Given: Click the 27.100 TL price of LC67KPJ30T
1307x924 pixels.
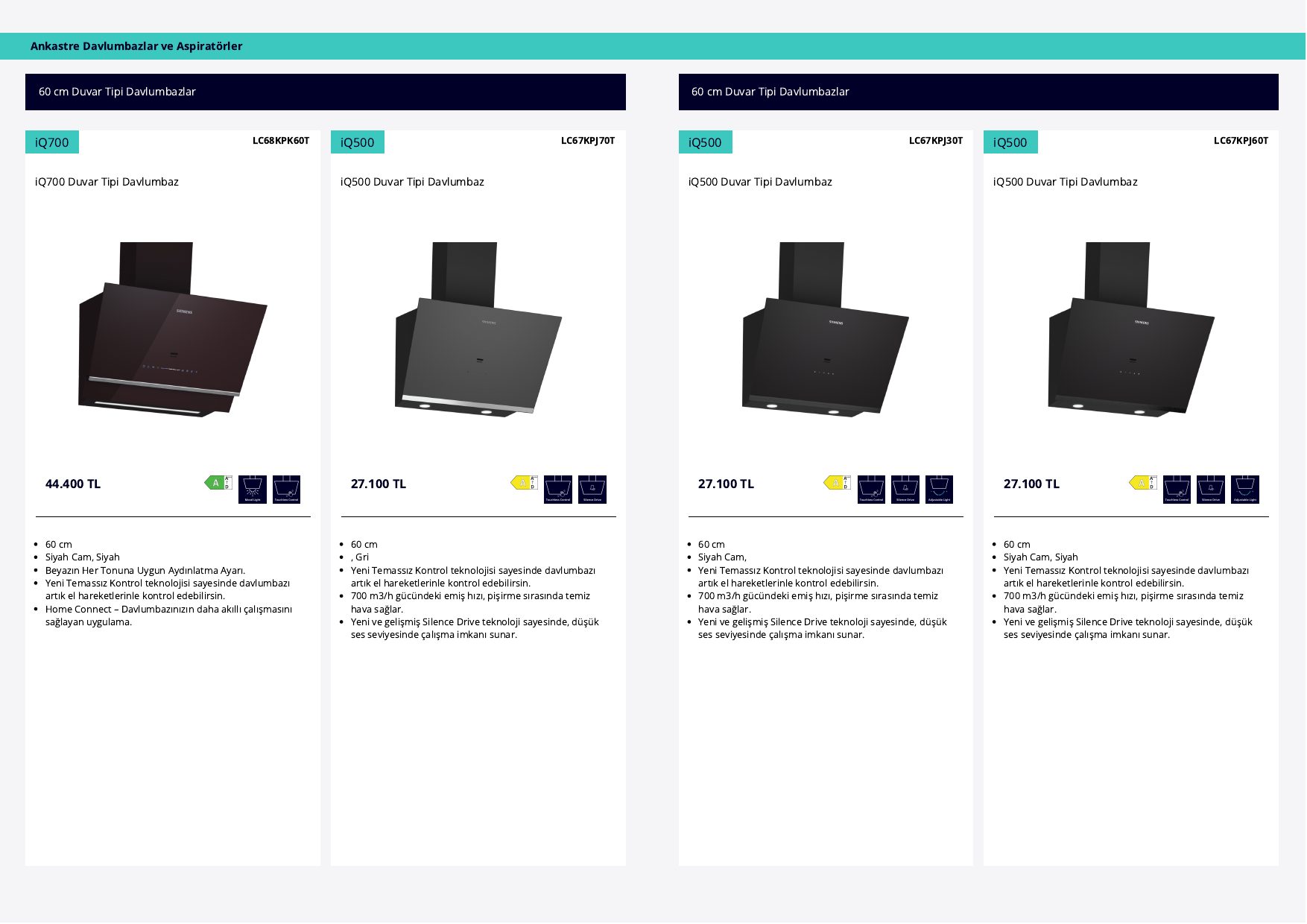Looking at the screenshot, I should pos(727,484).
